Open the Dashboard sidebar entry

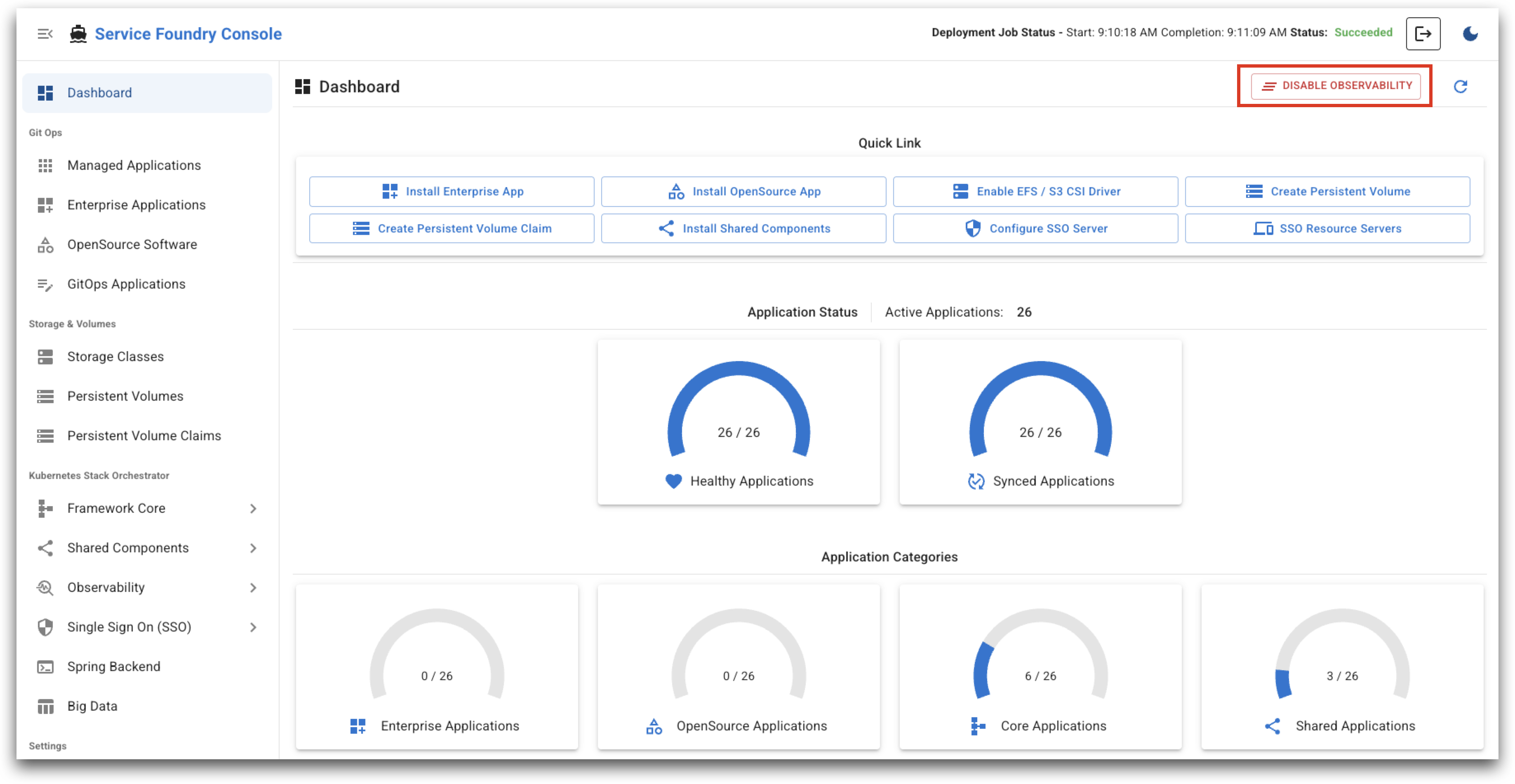99,92
